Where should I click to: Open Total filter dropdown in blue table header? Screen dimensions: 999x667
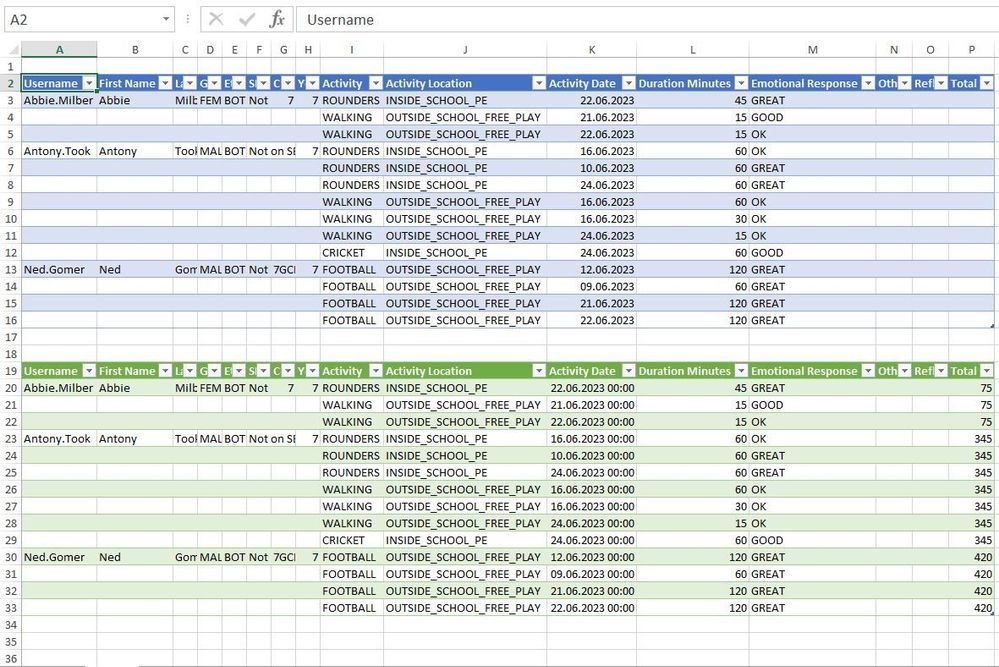[987, 83]
